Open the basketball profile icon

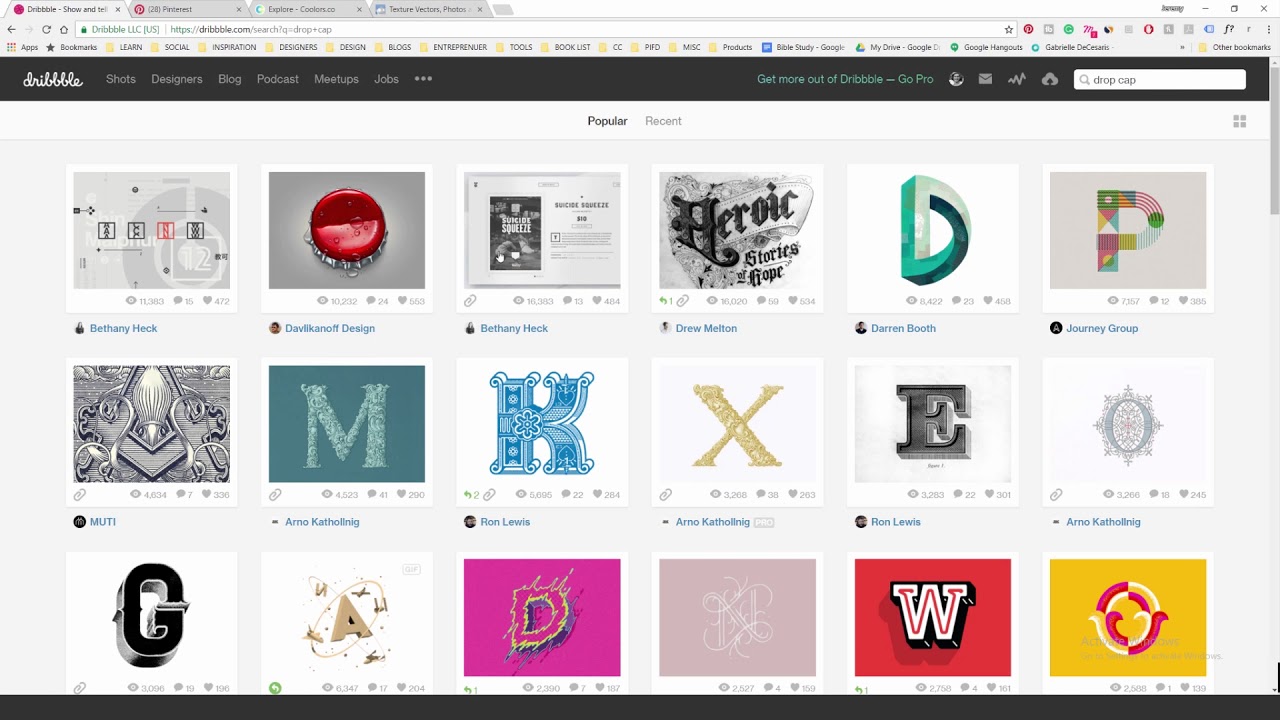coord(956,79)
